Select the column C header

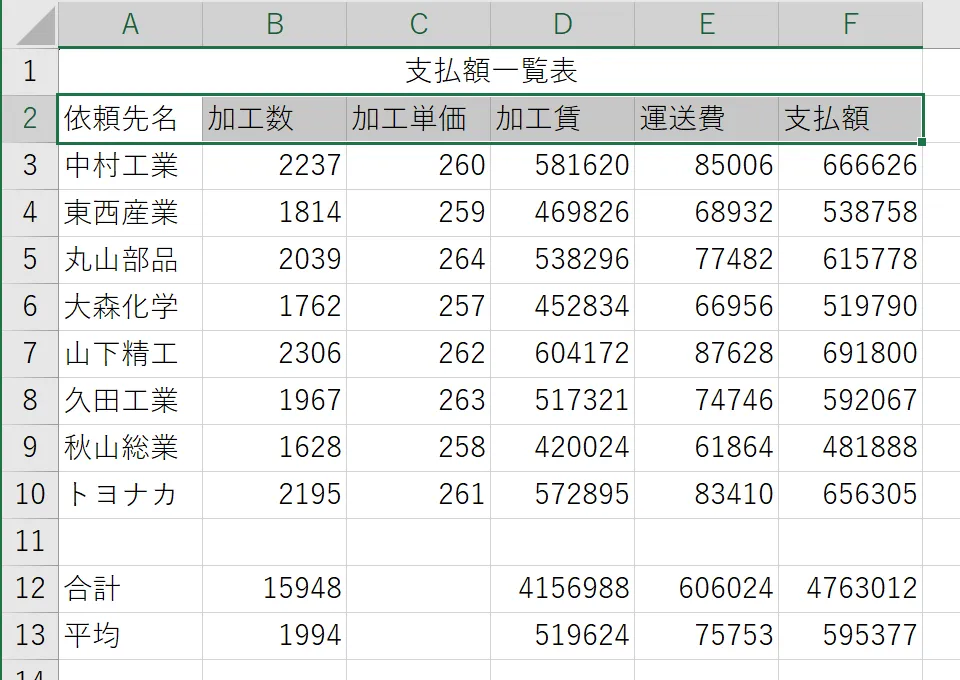tap(418, 24)
